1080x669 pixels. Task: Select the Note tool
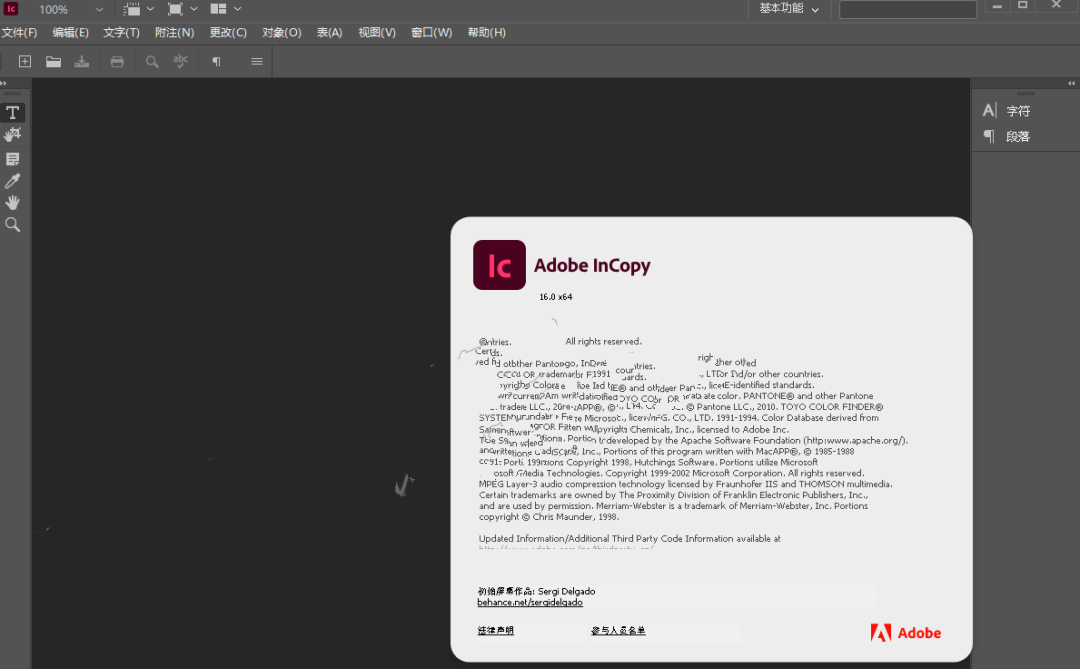tap(12, 159)
